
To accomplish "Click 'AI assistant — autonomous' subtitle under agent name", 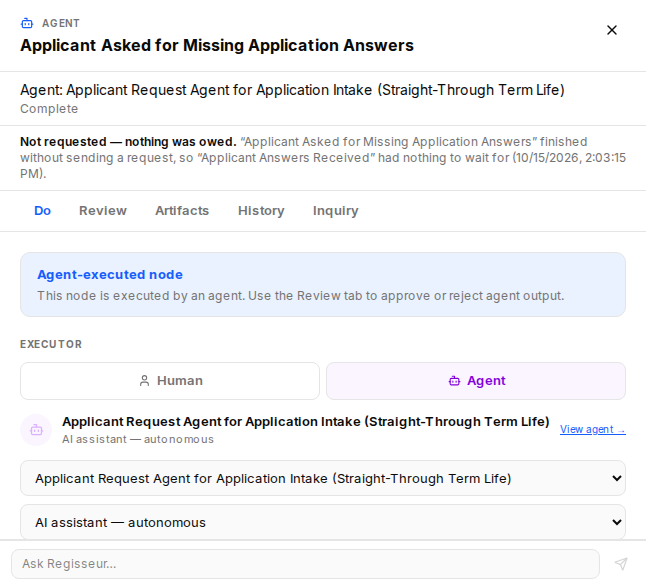I will [138, 439].
